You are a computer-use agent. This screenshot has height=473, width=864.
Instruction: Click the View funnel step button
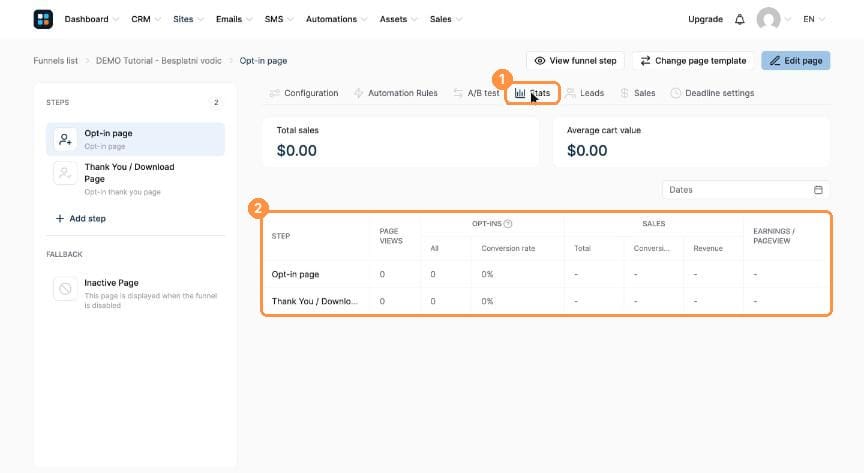click(x=575, y=61)
